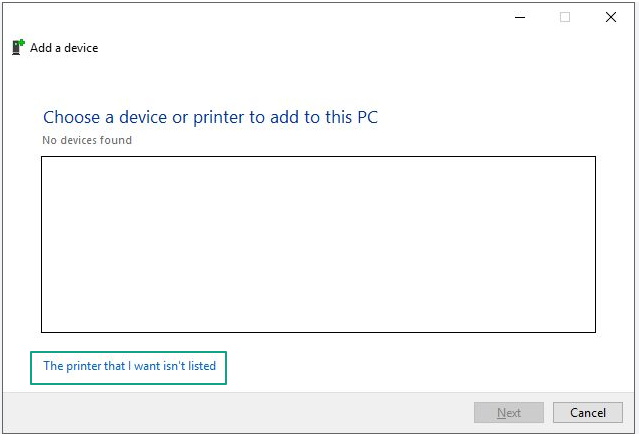Focus the white device results pane

[318, 244]
